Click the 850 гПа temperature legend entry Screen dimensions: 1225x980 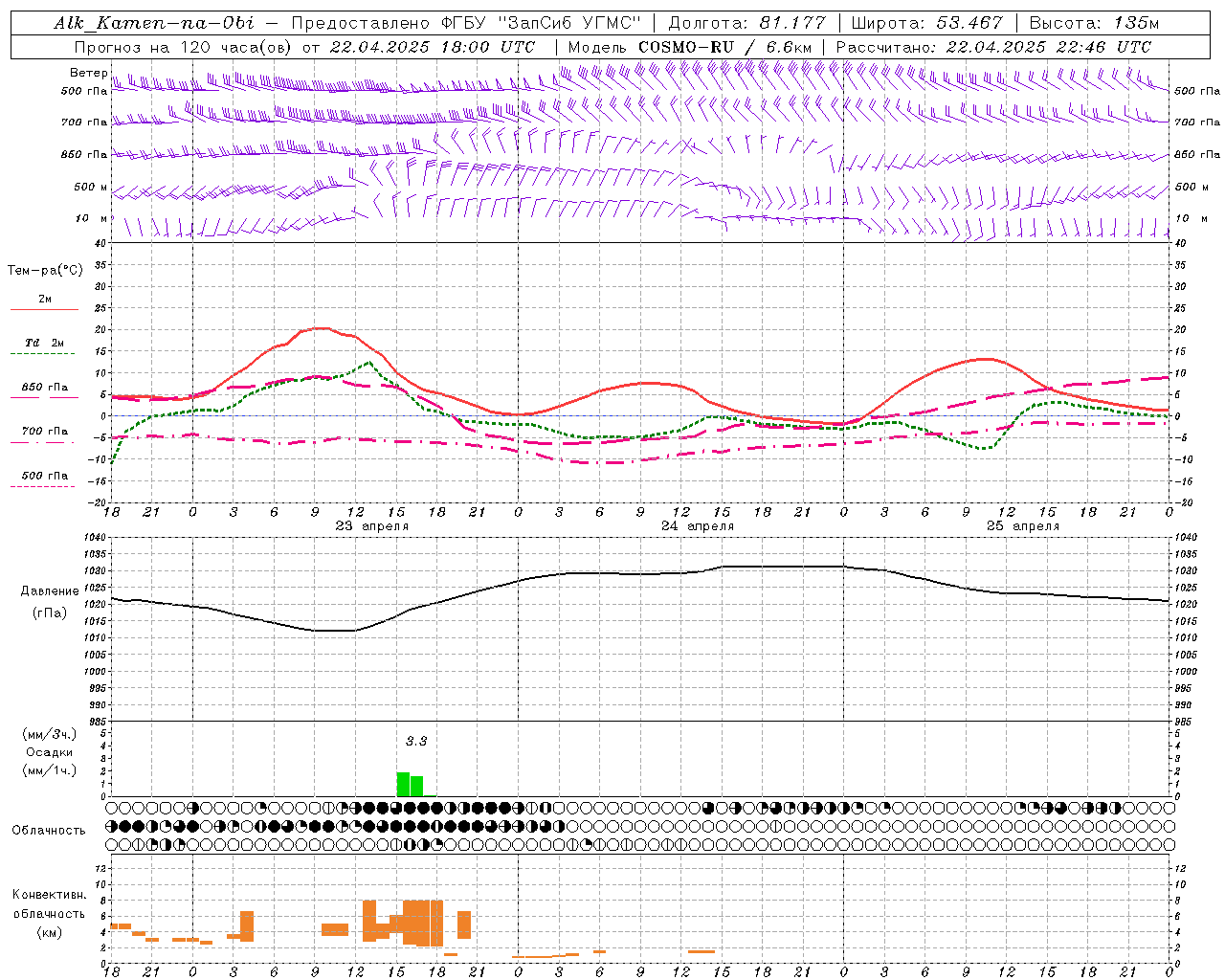pos(45,388)
